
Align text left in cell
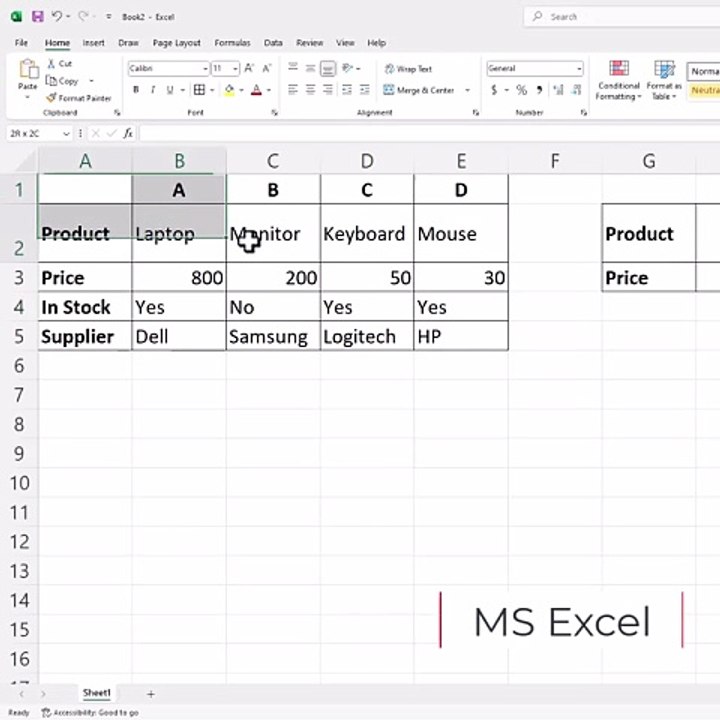[292, 90]
